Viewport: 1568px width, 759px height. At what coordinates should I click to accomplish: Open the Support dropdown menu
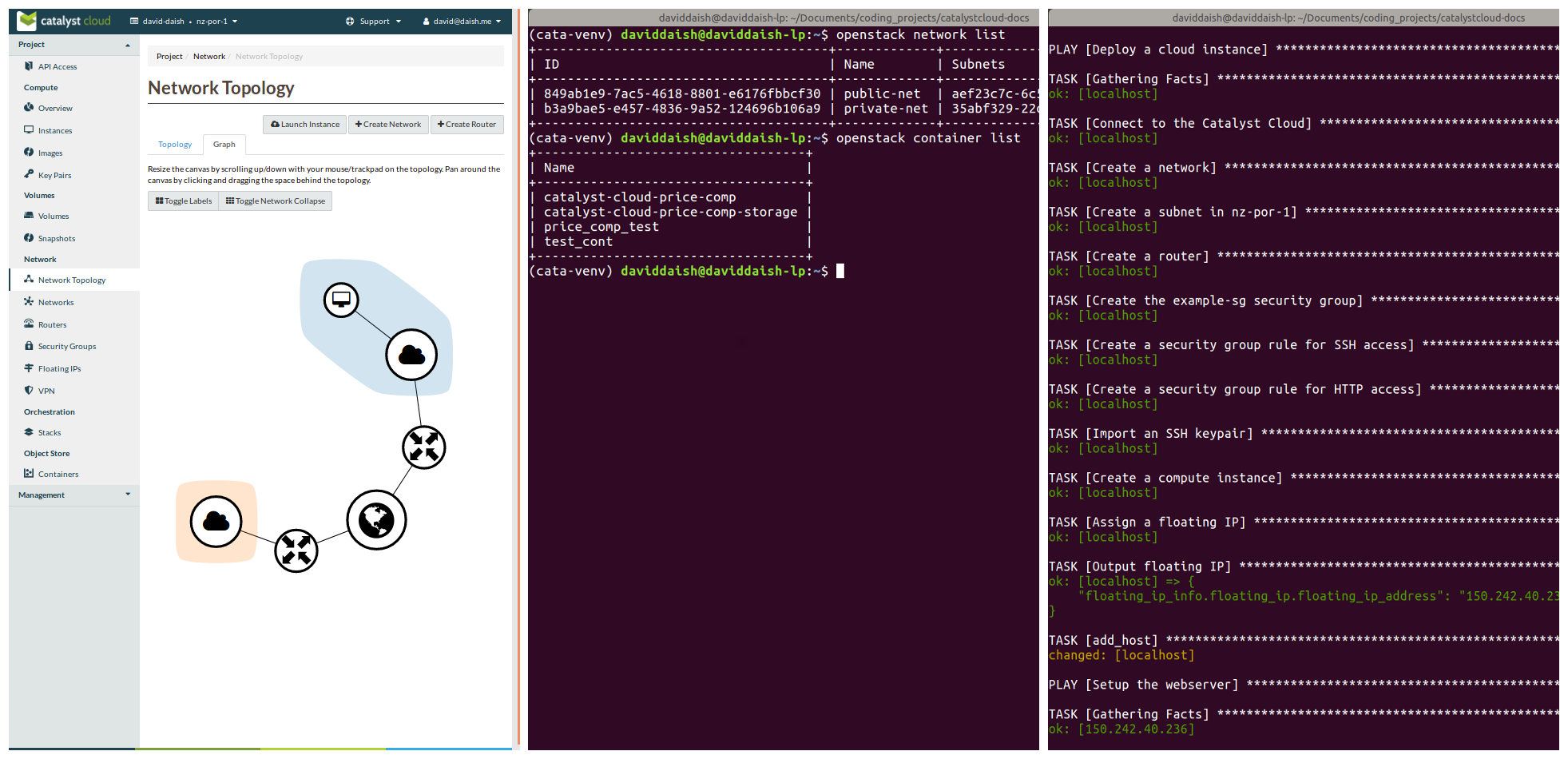click(x=373, y=22)
